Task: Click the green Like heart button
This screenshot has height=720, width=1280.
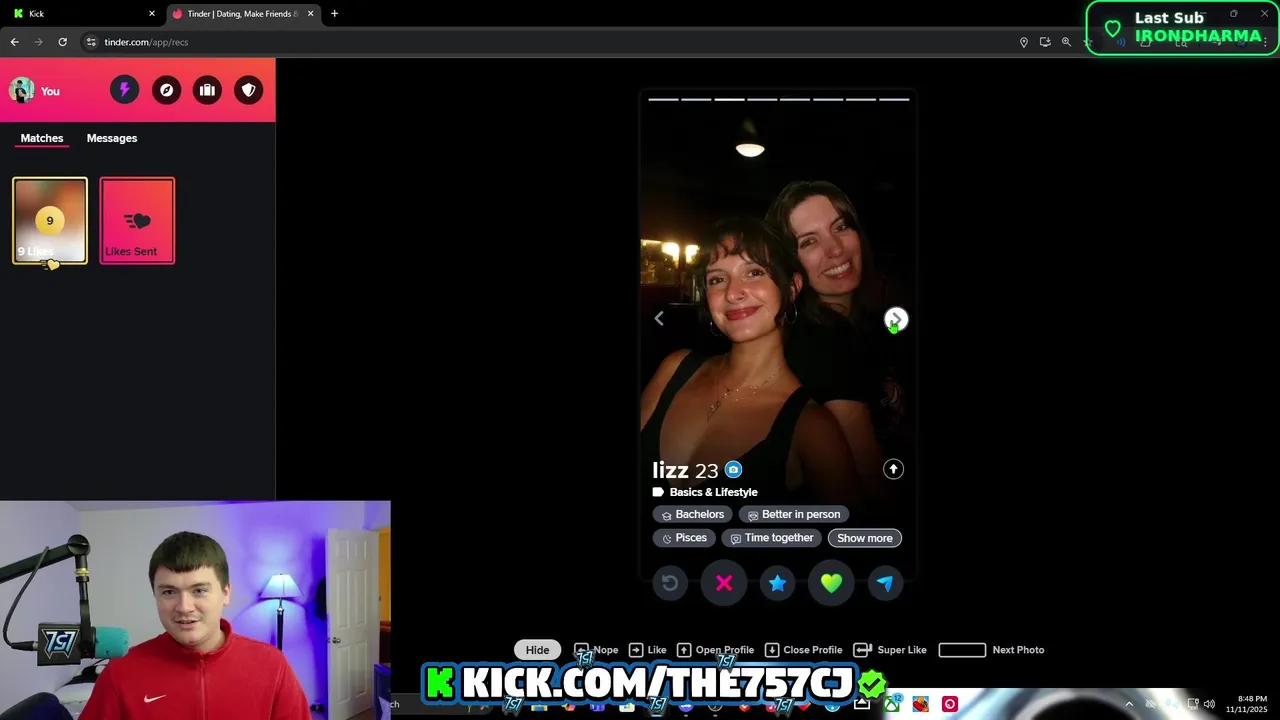Action: (831, 583)
